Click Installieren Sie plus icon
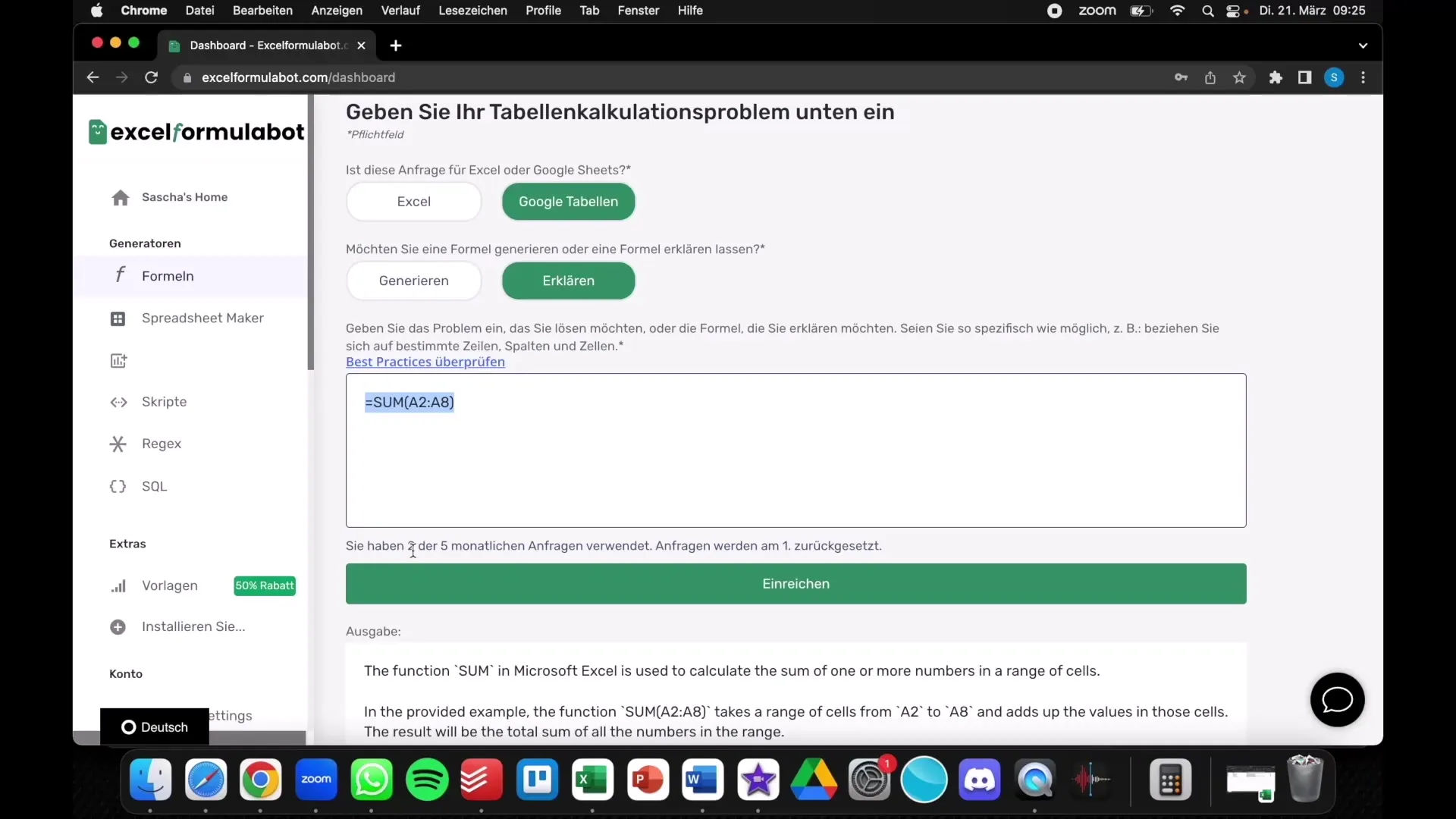The width and height of the screenshot is (1456, 819). pyautogui.click(x=118, y=627)
